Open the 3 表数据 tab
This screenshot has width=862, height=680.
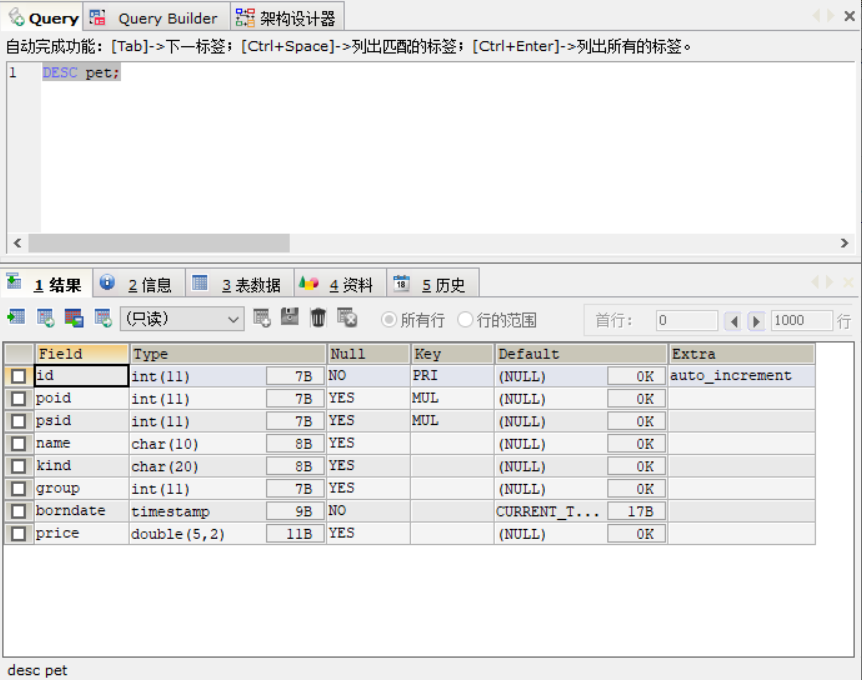coord(240,284)
